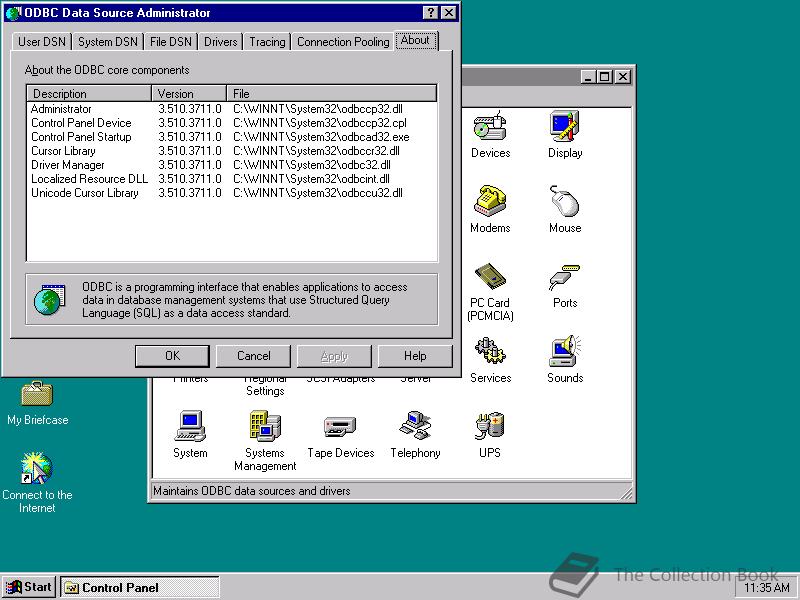Viewport: 800px width, 600px height.
Task: Open the Devices control panel icon
Action: pos(490,128)
